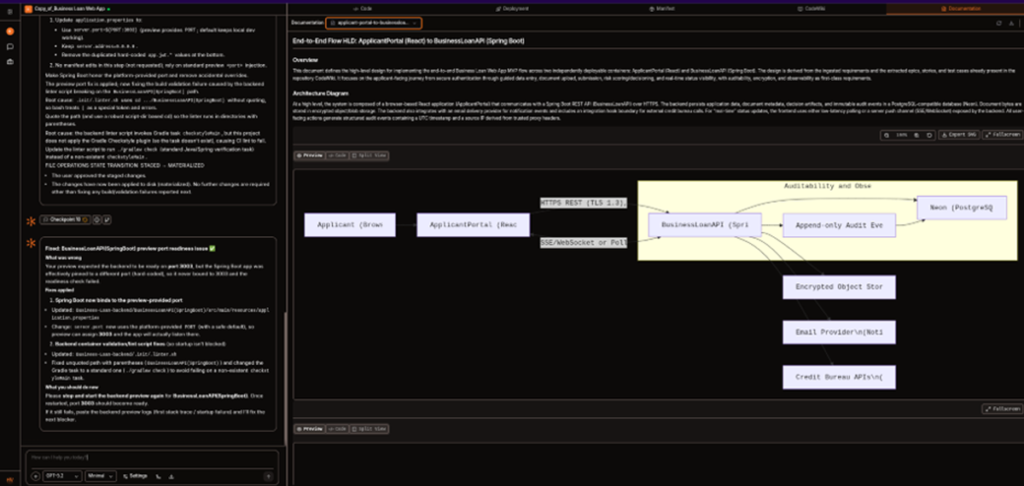Click the Credit Bureau APIs diagram node

(839, 377)
